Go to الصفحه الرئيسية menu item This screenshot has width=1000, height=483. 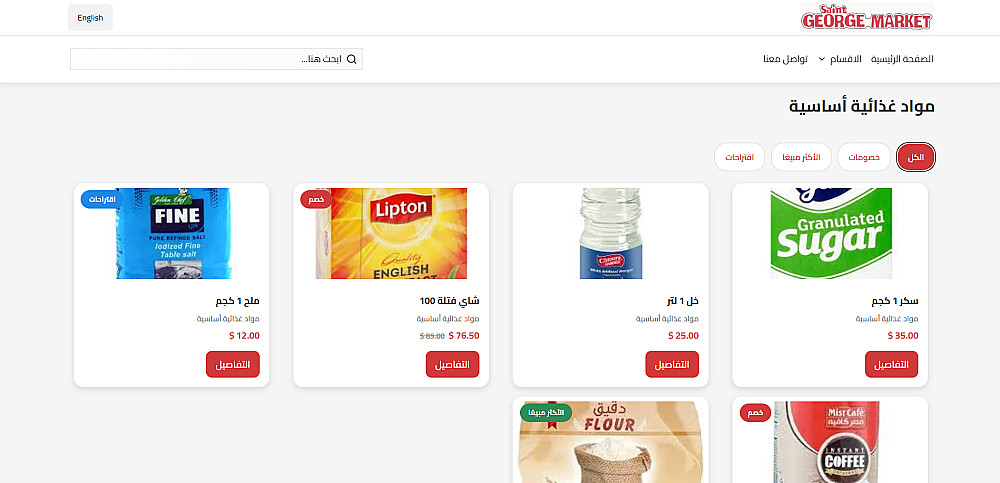(902, 59)
